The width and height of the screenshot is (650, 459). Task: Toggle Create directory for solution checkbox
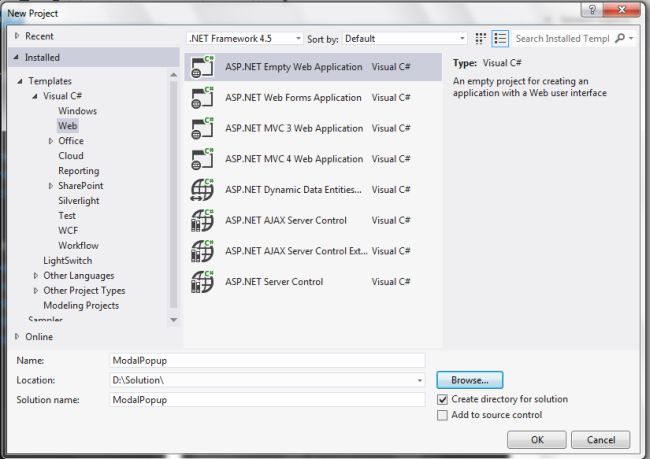tap(442, 399)
